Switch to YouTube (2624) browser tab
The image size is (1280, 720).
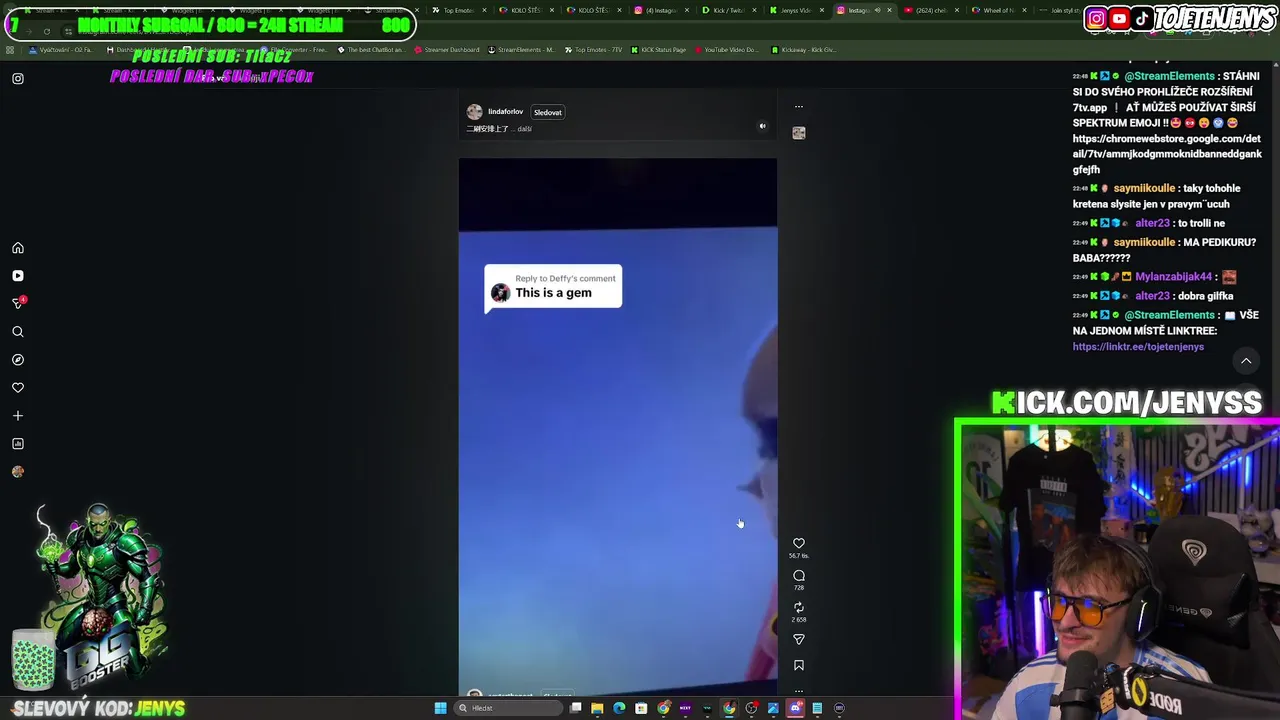pyautogui.click(x=930, y=10)
